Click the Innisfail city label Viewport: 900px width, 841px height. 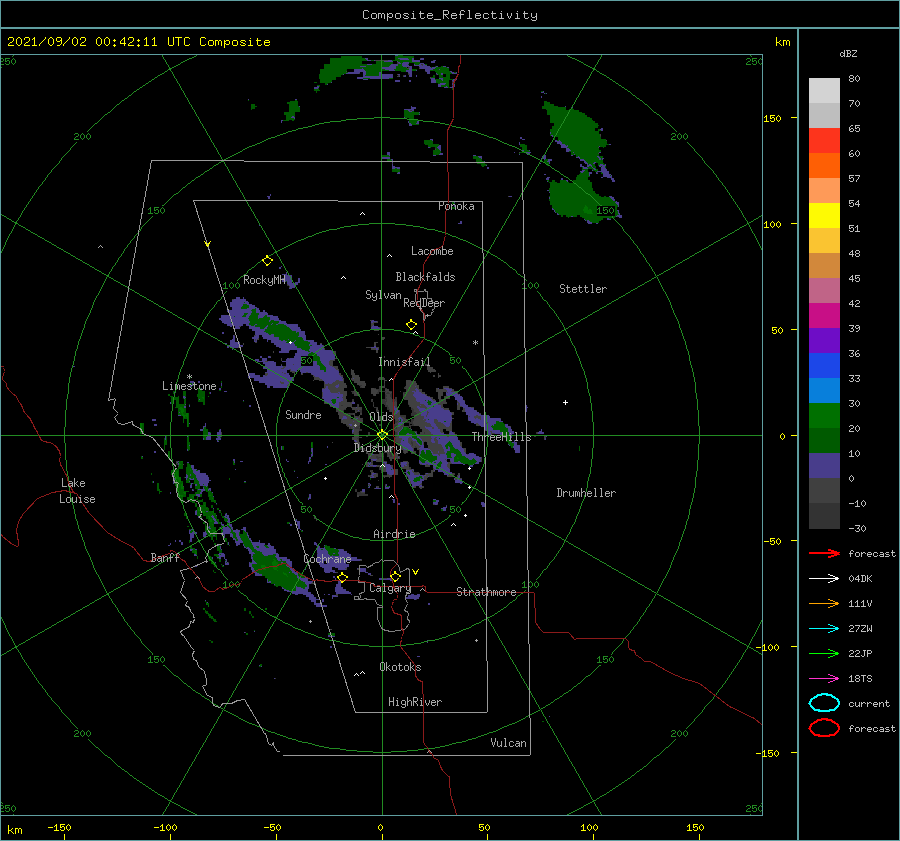point(404,362)
